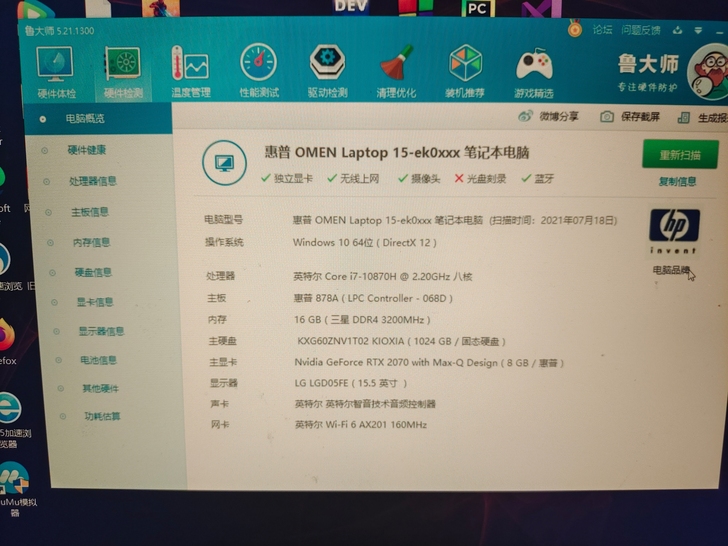Viewport: 728px width, 546px height.
Task: Open 显卡信息 graphics card info
Action: (95, 302)
